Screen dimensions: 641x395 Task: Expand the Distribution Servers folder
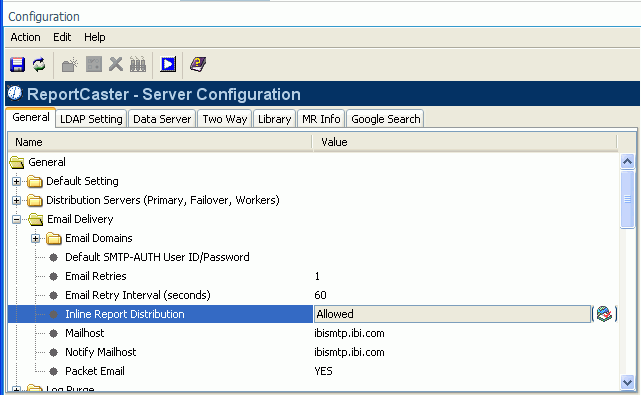pos(16,200)
